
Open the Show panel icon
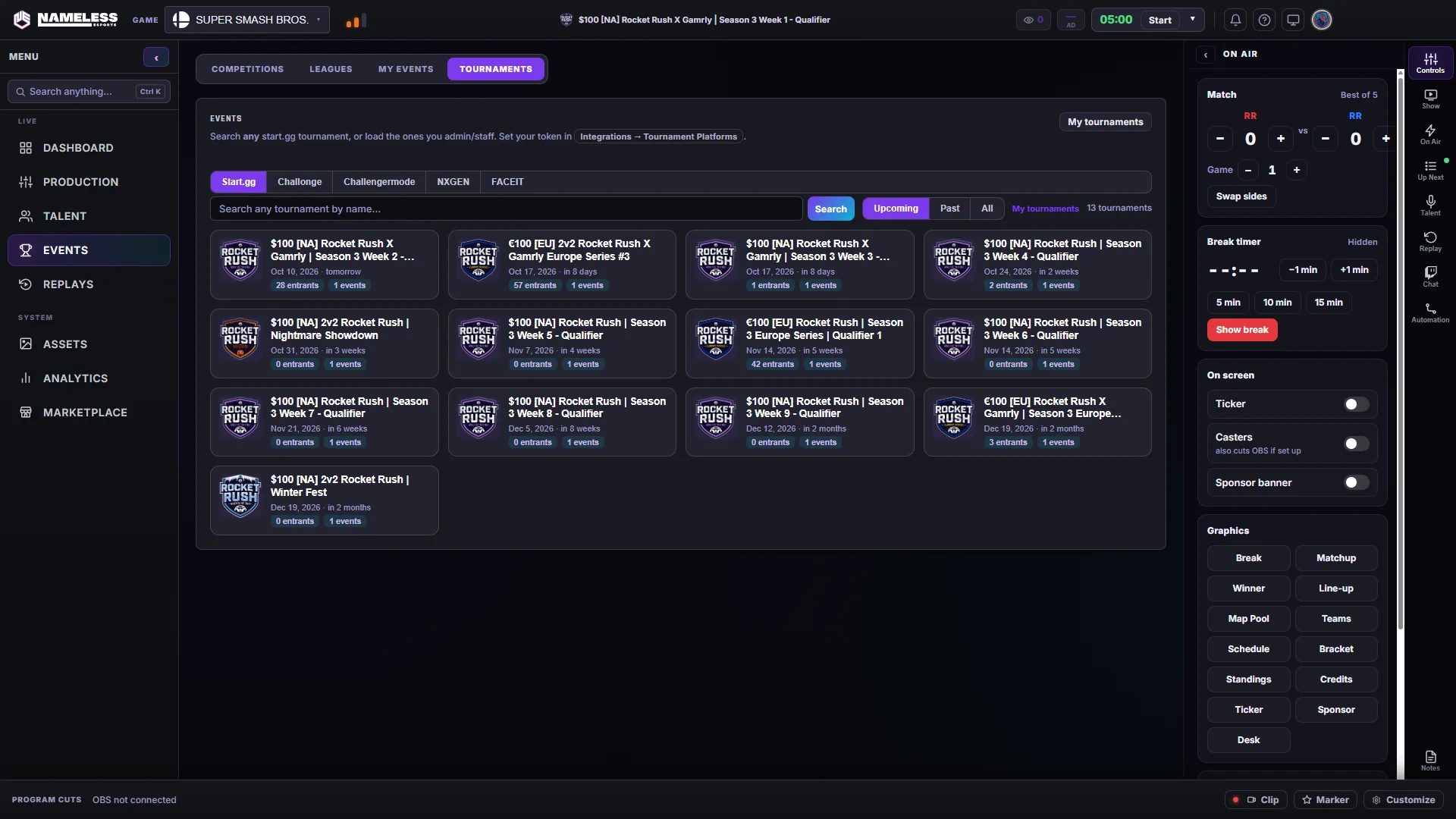(x=1430, y=99)
